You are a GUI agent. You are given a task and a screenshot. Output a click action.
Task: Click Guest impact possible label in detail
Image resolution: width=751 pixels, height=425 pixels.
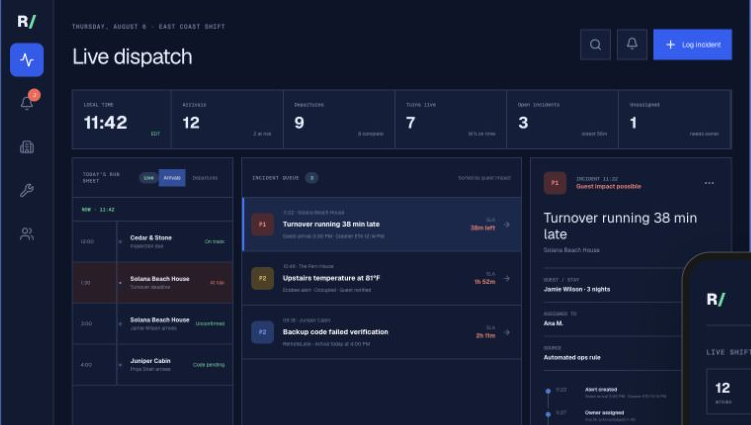click(608, 186)
